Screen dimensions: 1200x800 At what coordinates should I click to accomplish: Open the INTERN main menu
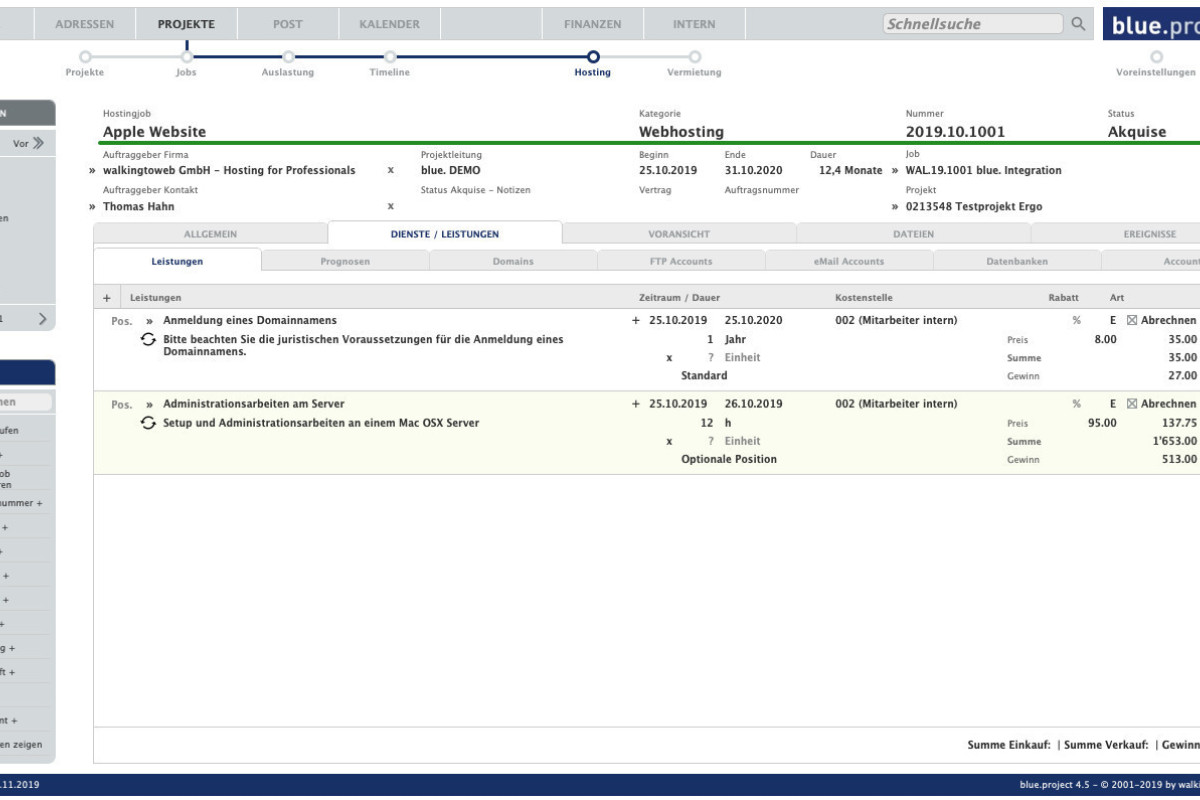694,24
